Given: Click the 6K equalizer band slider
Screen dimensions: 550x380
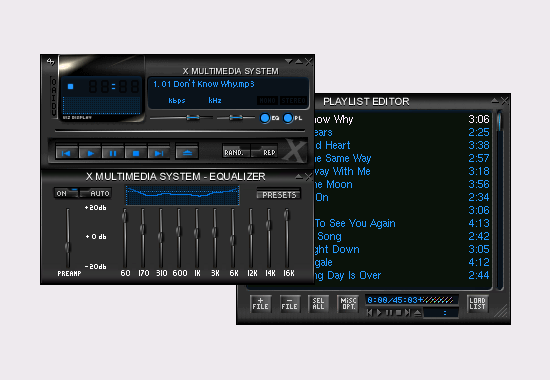Looking at the screenshot, I should click(x=233, y=239).
